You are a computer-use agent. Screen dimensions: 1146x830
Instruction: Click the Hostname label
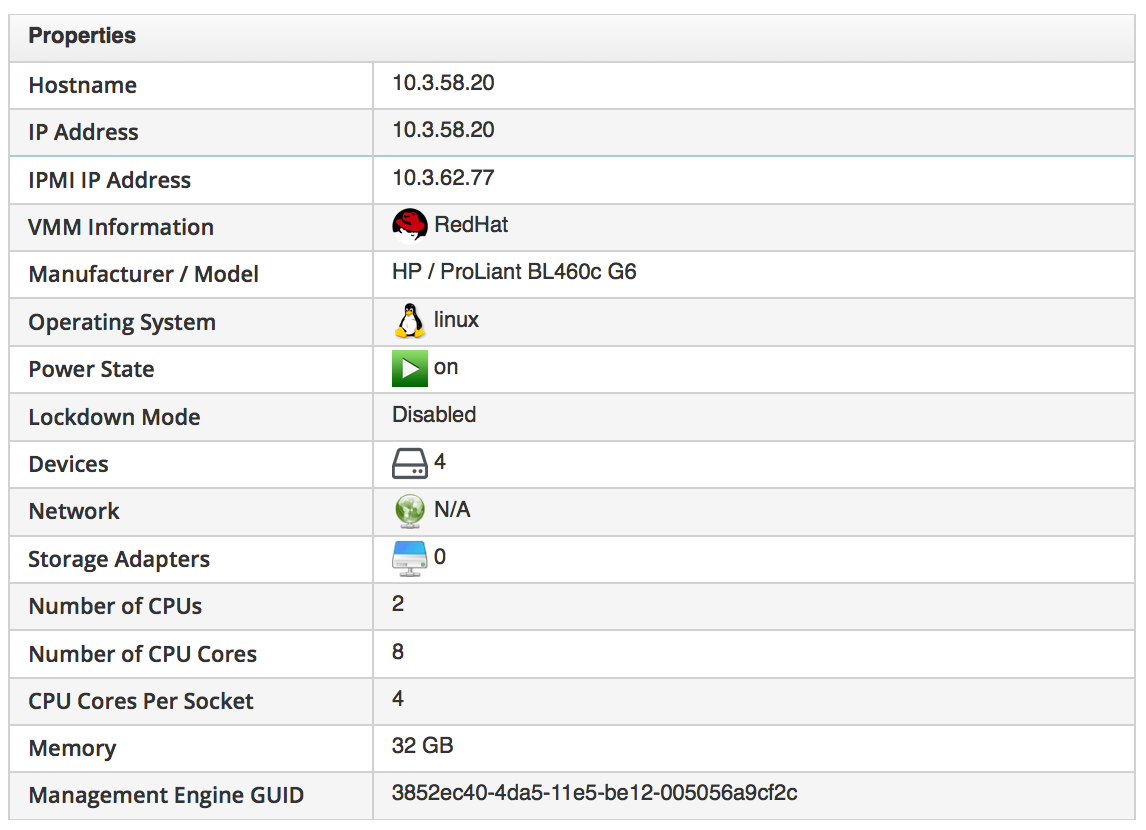pos(83,85)
